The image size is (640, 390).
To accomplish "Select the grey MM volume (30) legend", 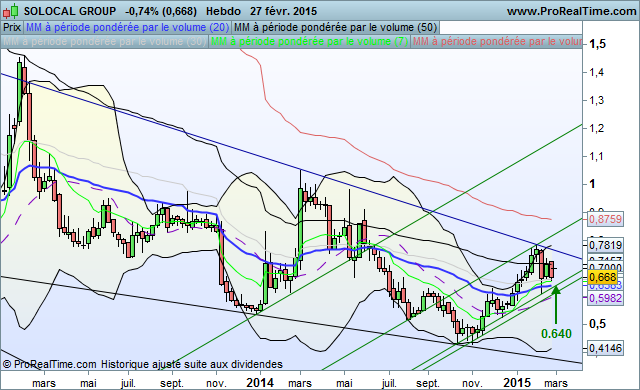I will tap(104, 42).
